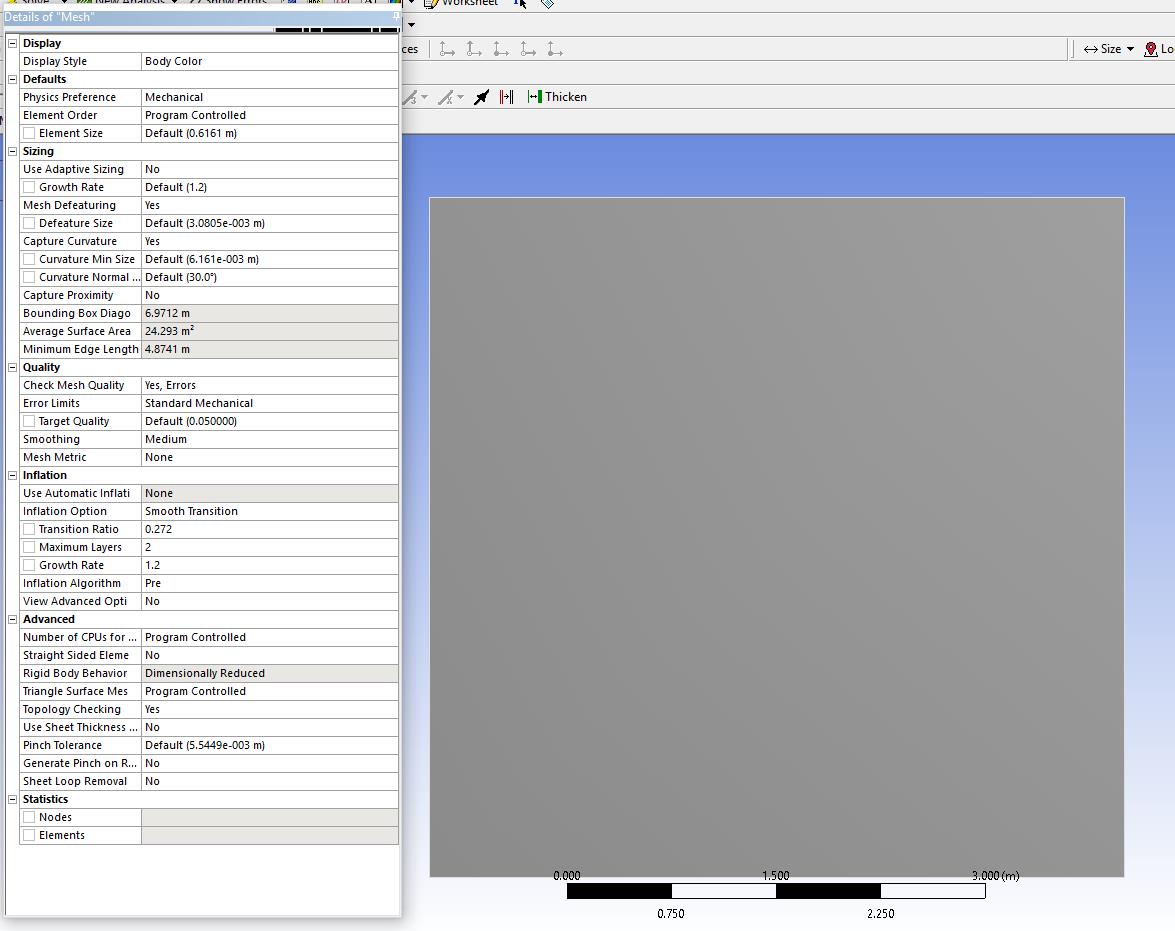This screenshot has height=931, width=1175.
Task: Toggle Growth Rate checkbox under Inflation
Action: click(x=29, y=565)
